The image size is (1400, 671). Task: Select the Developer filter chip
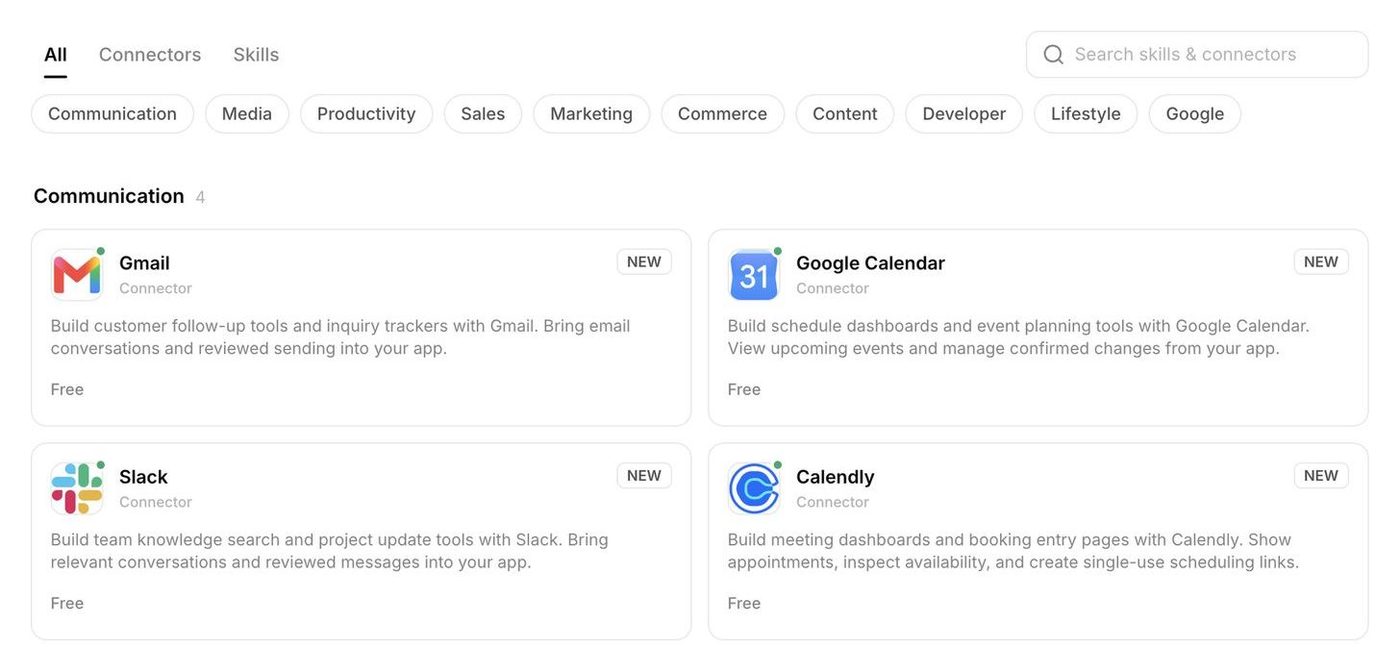[964, 114]
